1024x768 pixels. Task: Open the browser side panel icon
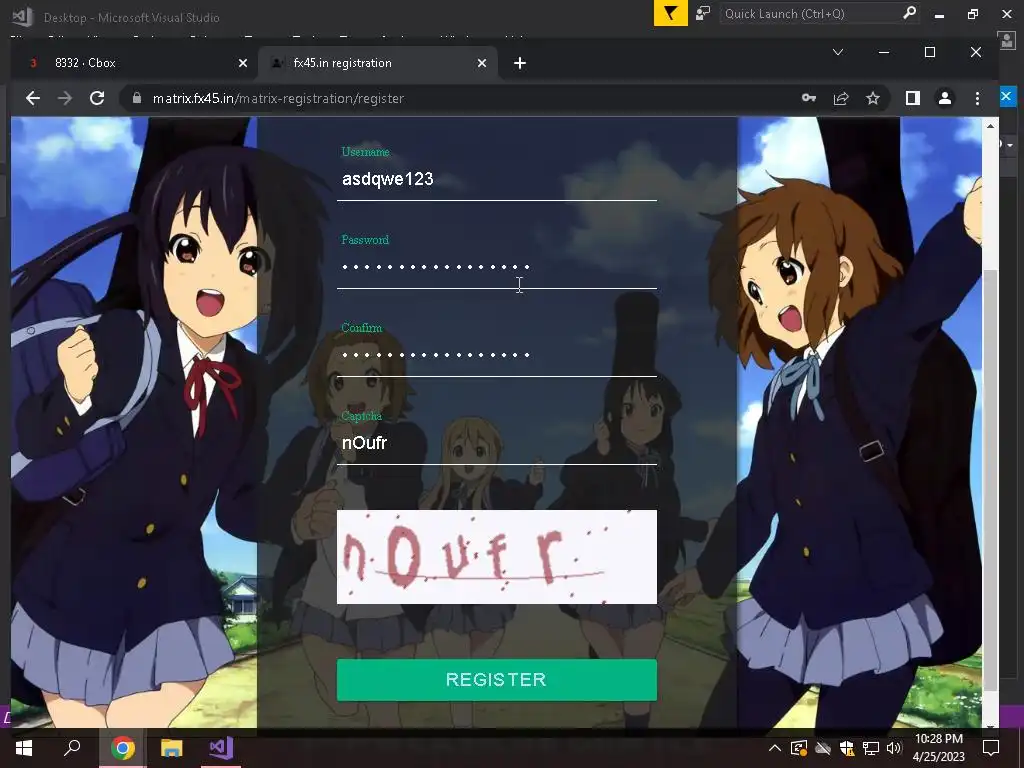point(912,99)
